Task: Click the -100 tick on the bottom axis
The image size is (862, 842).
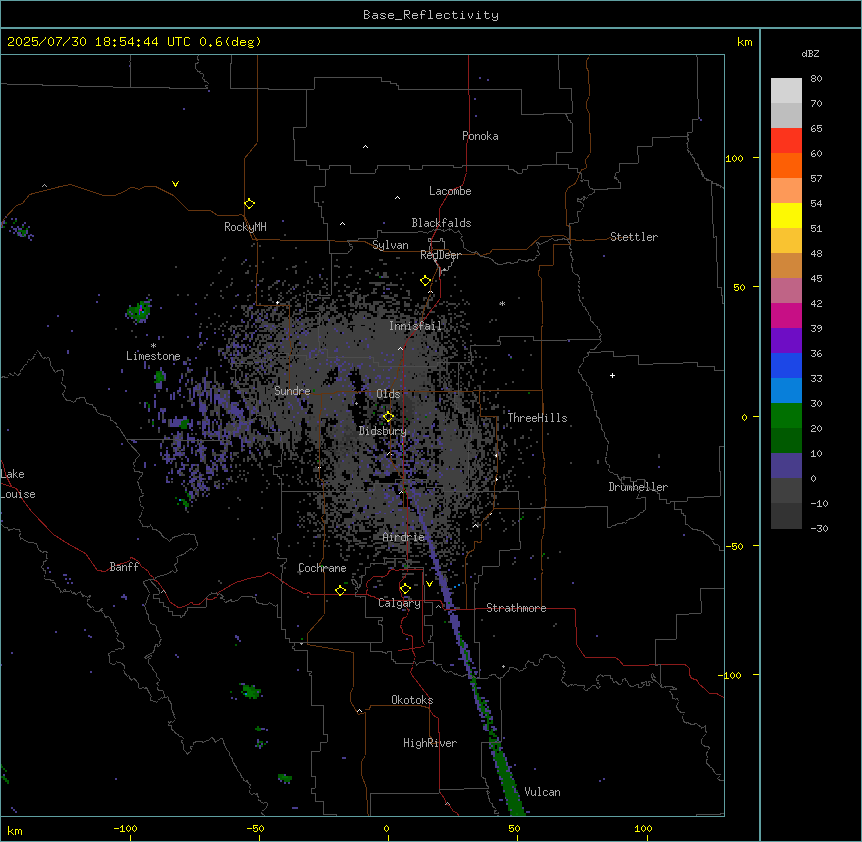Action: 125,828
